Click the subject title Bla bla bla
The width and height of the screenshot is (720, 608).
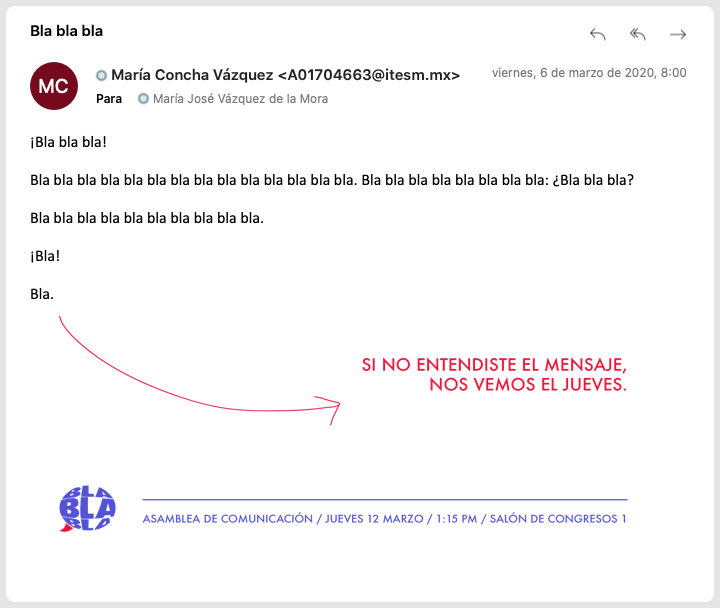[x=67, y=31]
